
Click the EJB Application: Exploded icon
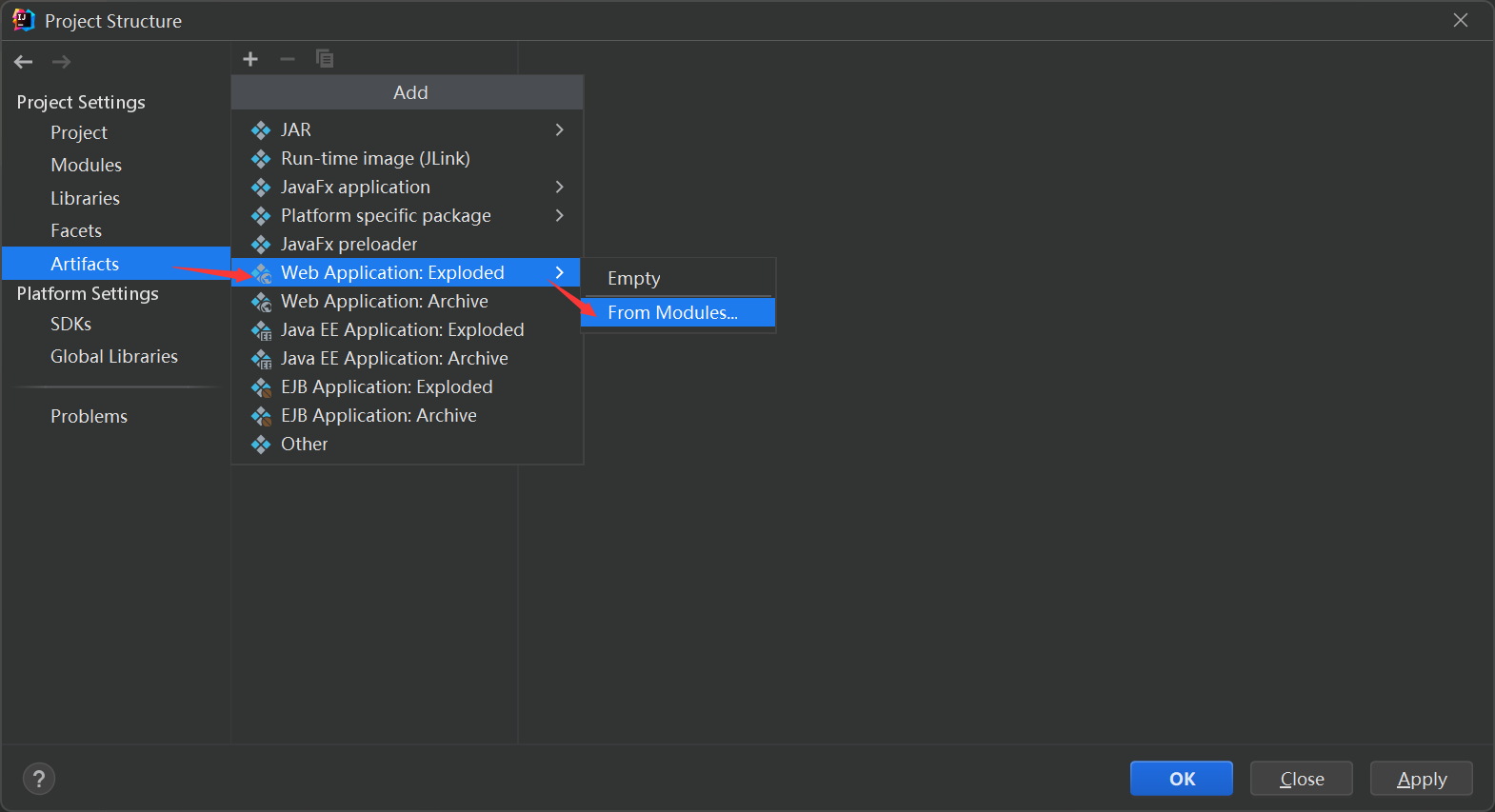(x=261, y=387)
